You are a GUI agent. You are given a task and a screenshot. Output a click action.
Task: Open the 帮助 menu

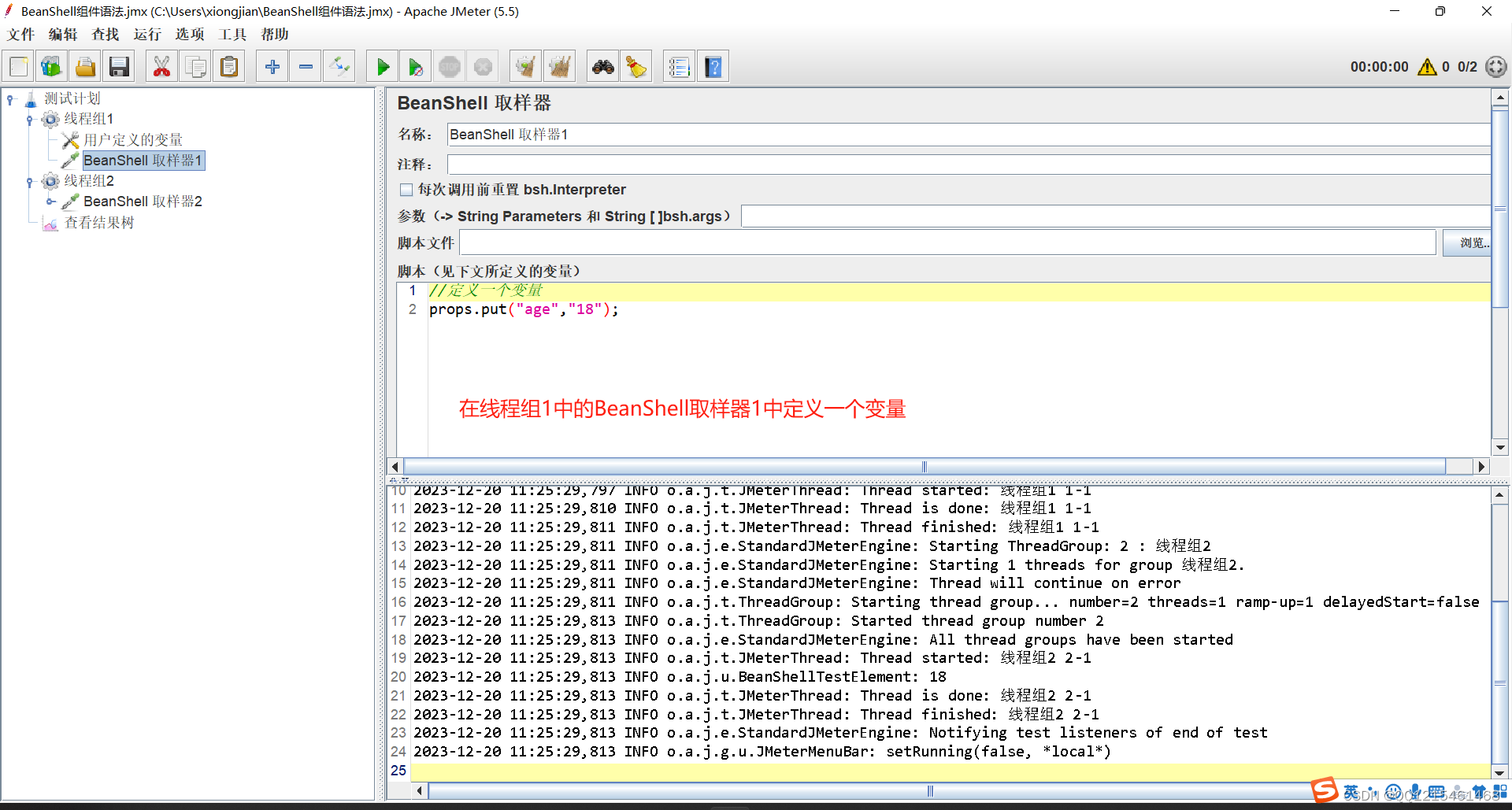pos(275,35)
